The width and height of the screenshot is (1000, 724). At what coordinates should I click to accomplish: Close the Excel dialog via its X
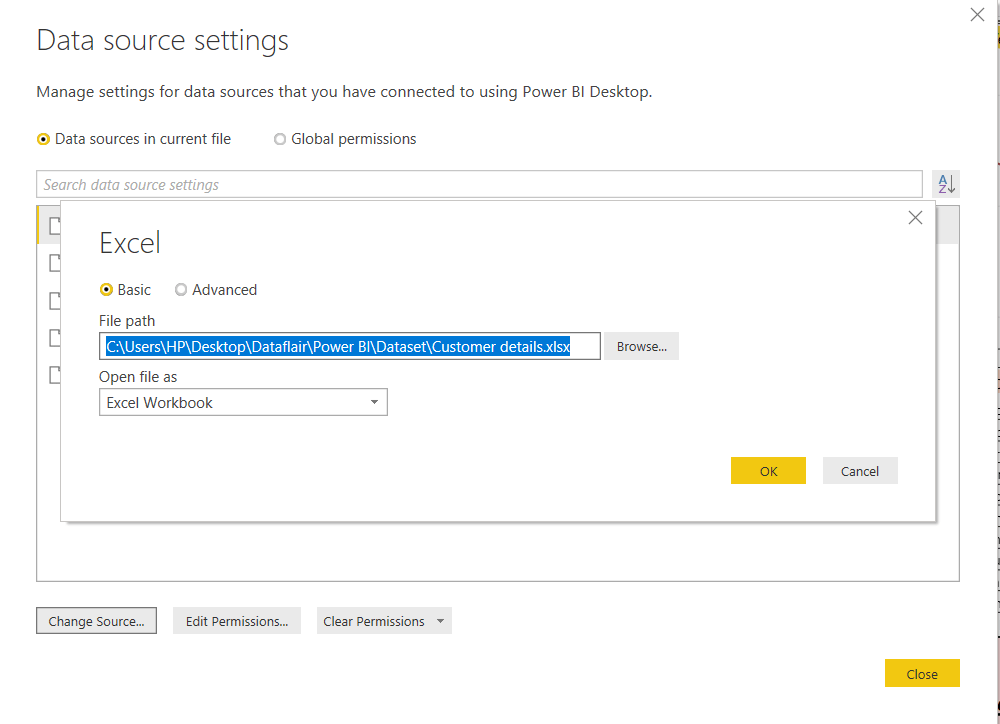pos(915,217)
